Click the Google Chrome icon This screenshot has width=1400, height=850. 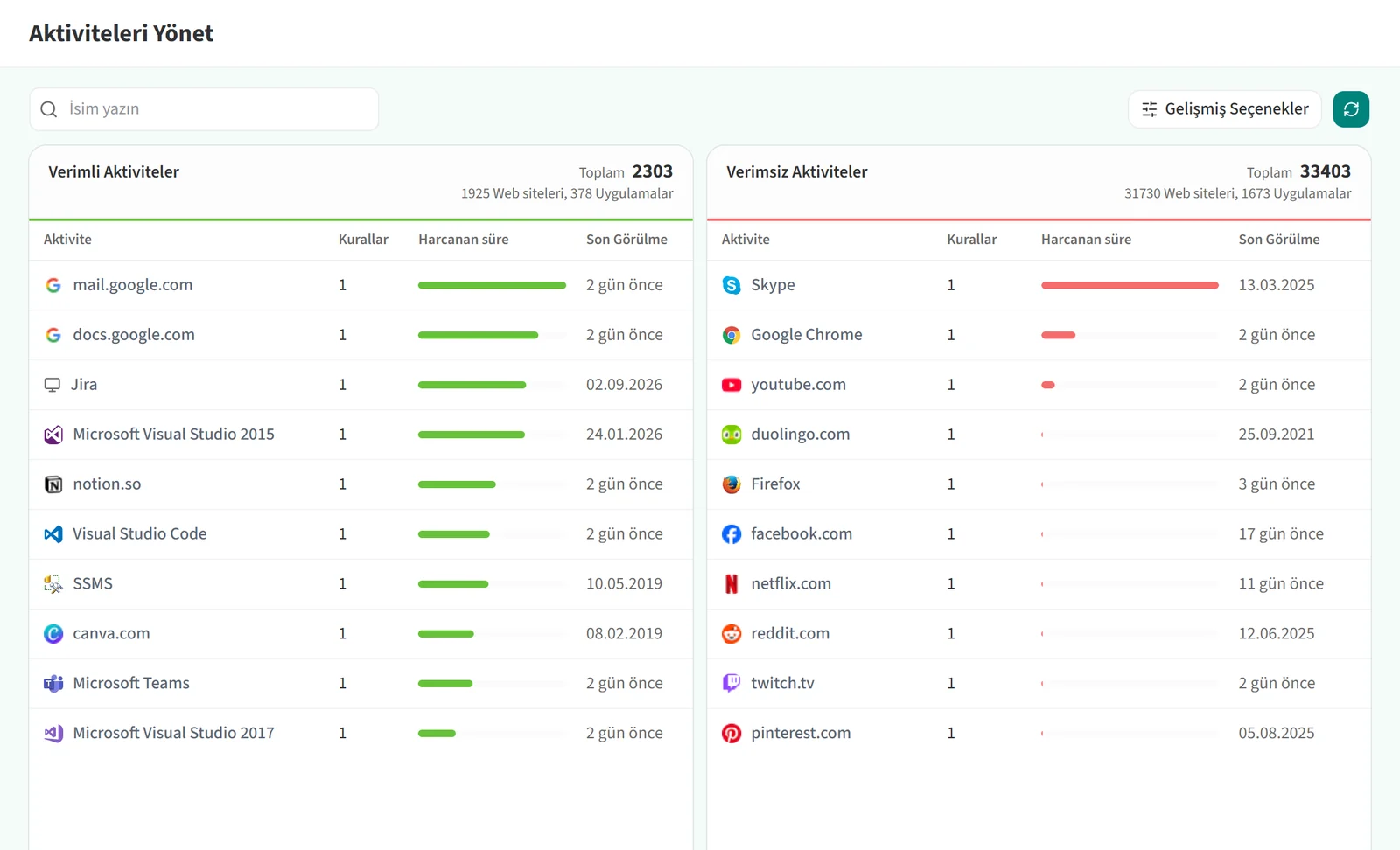click(731, 335)
